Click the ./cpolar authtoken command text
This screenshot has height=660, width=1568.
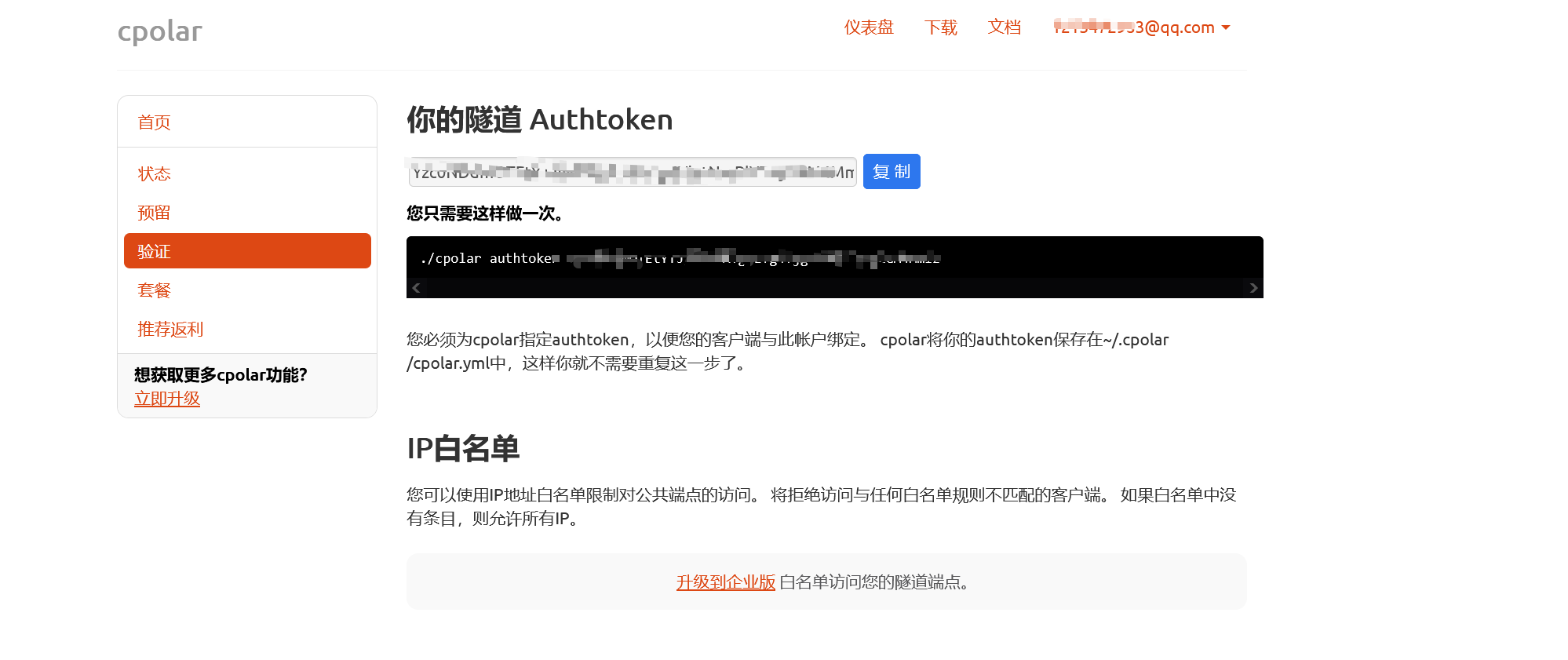[487, 258]
